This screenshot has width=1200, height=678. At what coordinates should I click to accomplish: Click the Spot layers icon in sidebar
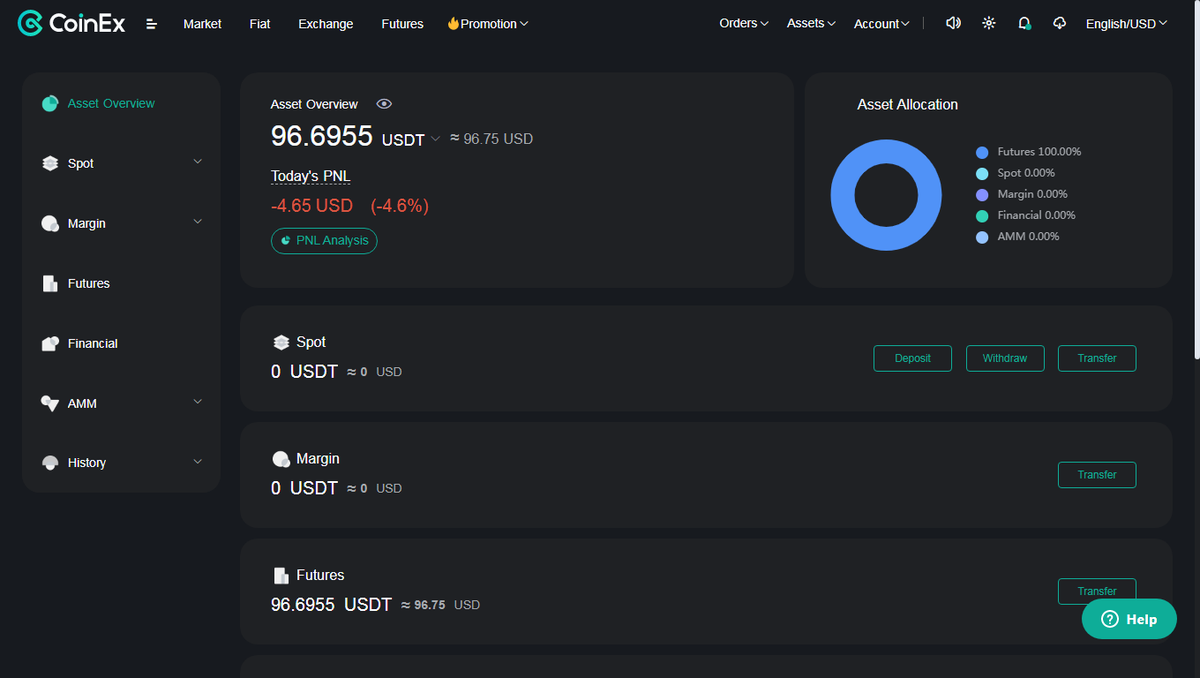[50, 163]
